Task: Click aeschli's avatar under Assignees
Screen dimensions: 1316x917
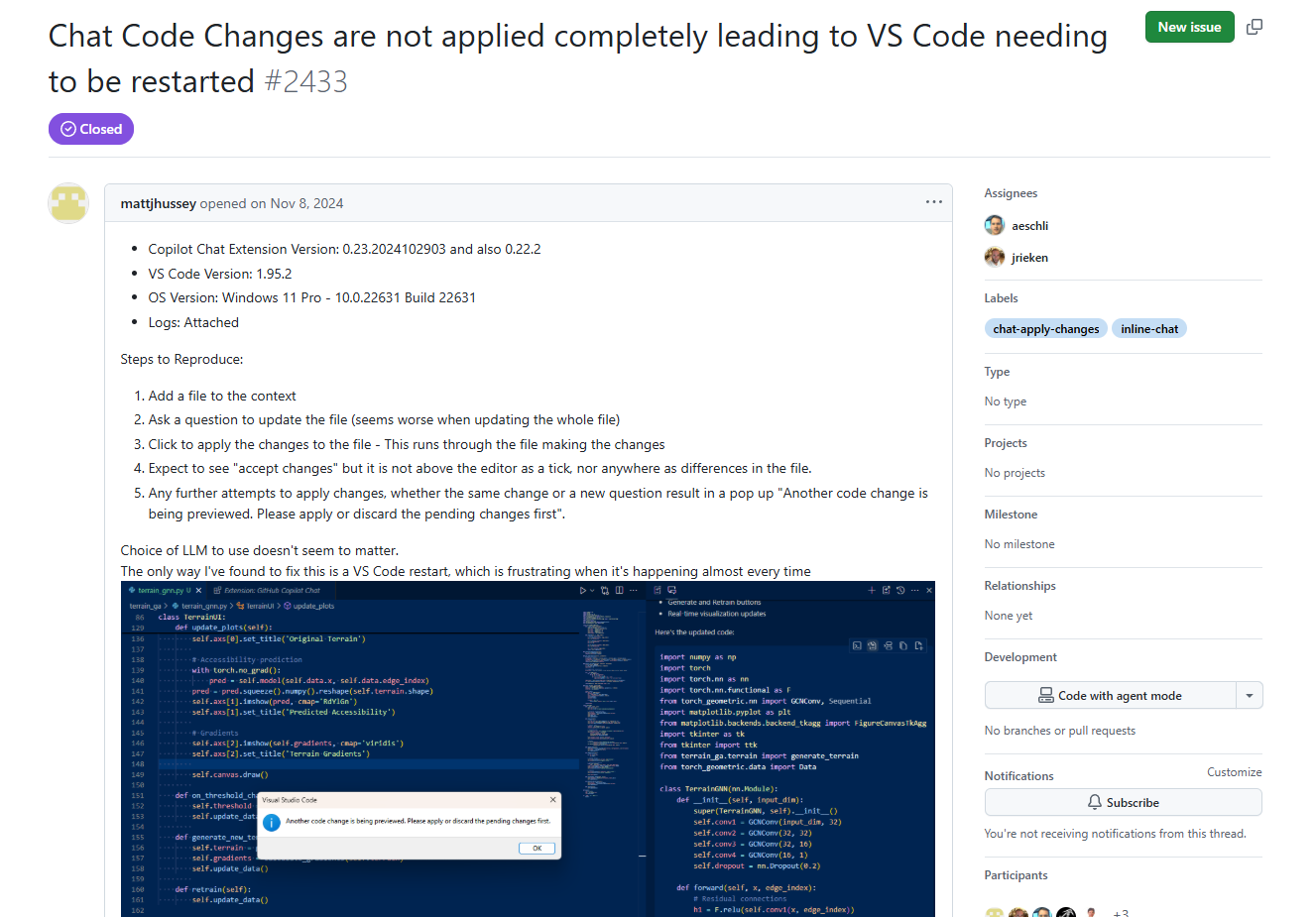Action: [x=995, y=225]
